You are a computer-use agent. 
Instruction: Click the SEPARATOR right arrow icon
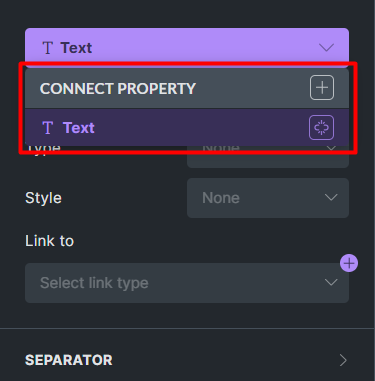(x=343, y=360)
